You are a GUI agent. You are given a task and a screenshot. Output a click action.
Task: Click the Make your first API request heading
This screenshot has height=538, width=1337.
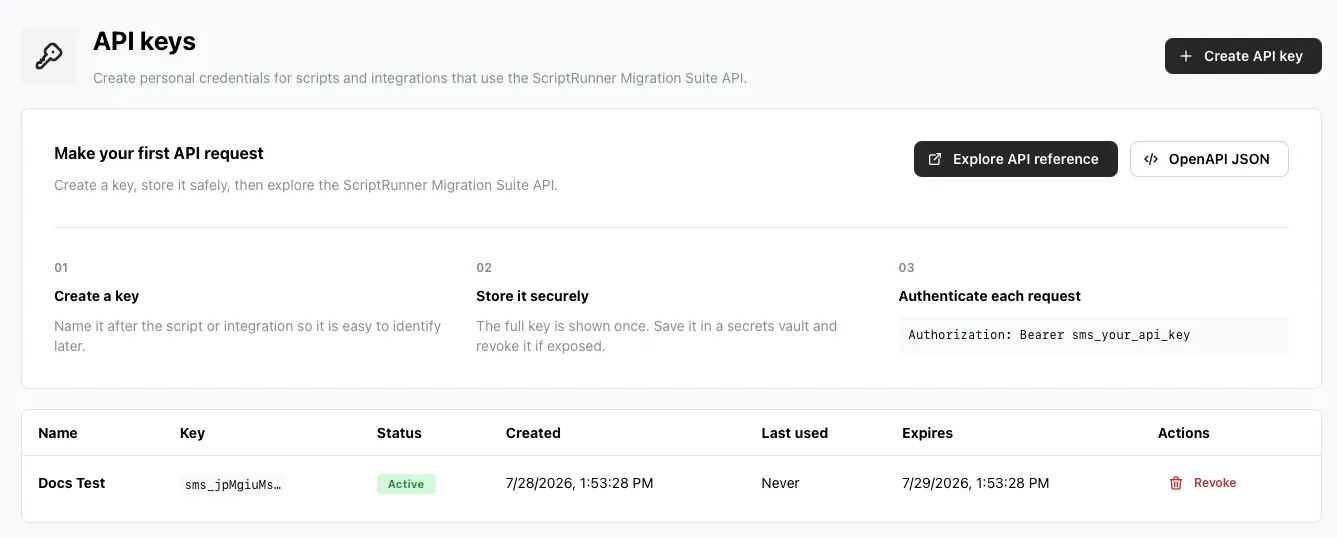[159, 153]
